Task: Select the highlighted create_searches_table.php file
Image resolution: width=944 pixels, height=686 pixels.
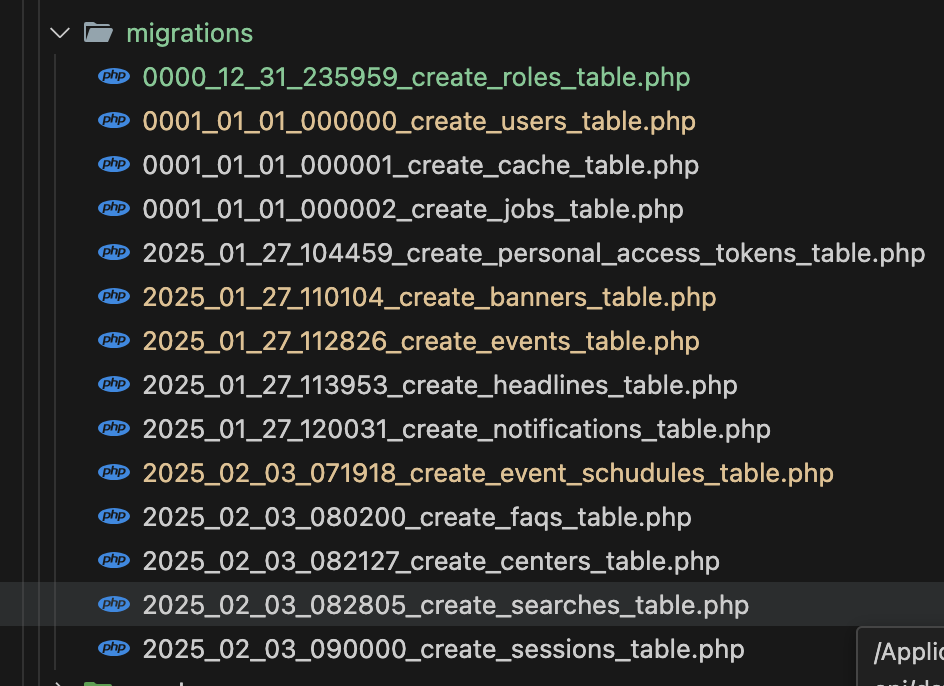Action: pyautogui.click(x=445, y=605)
